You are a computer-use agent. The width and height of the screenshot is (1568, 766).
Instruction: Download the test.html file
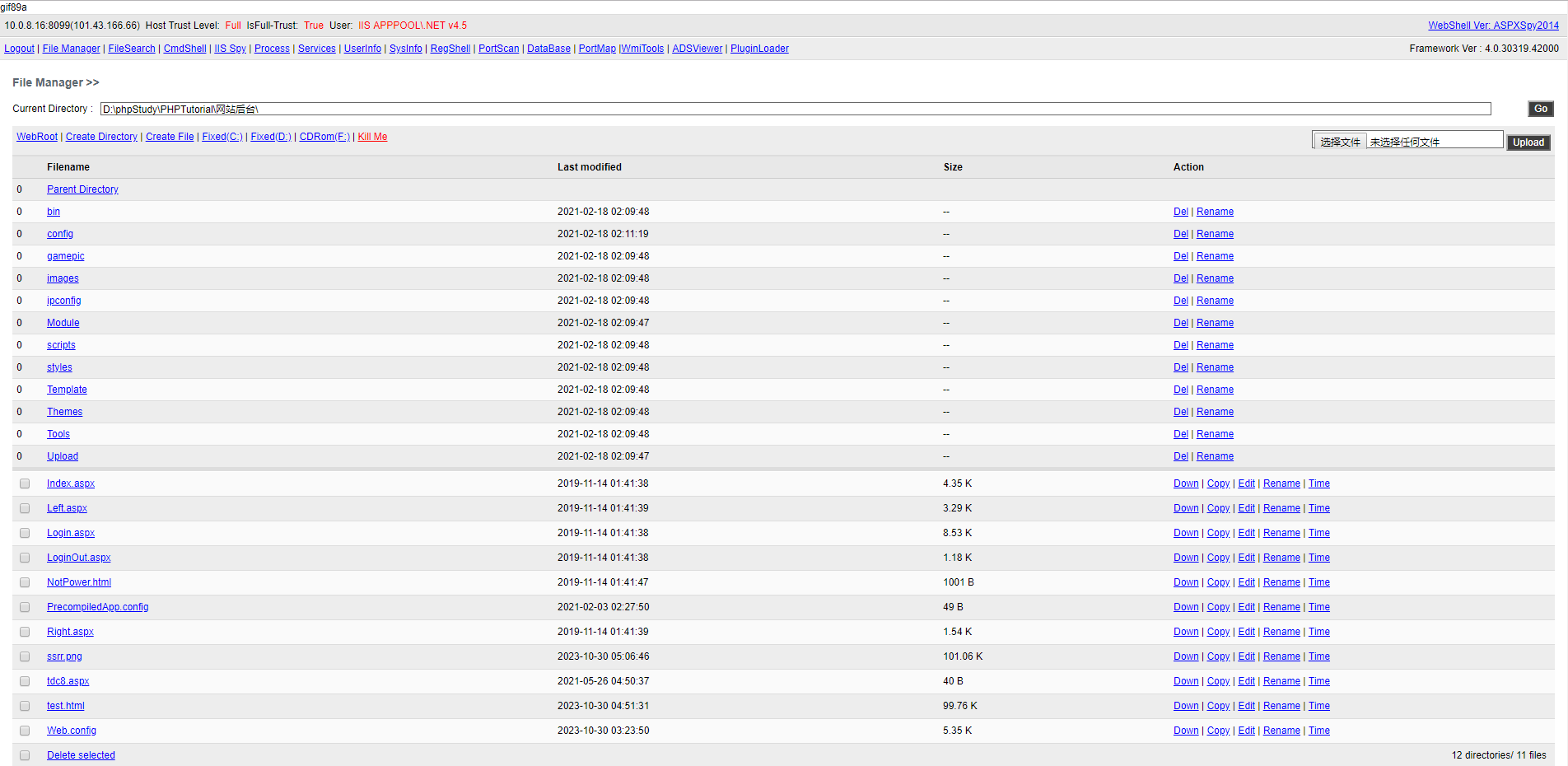tap(1186, 706)
